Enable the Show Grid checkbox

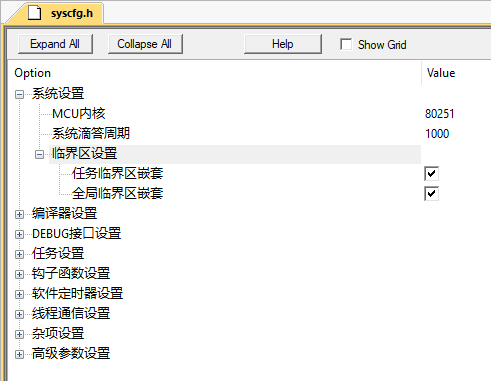coord(346,44)
